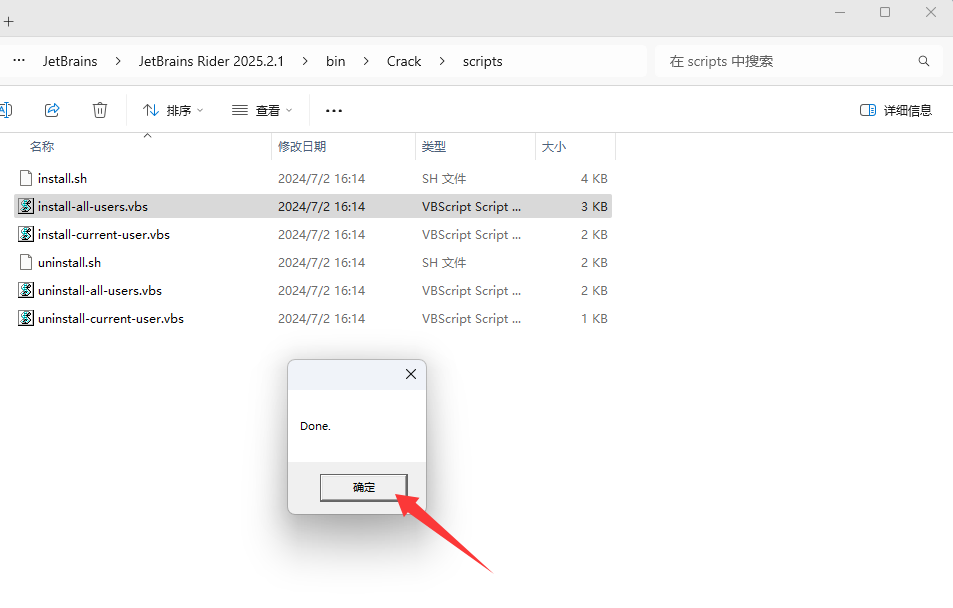Image resolution: width=953 pixels, height=608 pixels.
Task: Click the uninstall-current-user.vbs file name
Action: tap(111, 319)
